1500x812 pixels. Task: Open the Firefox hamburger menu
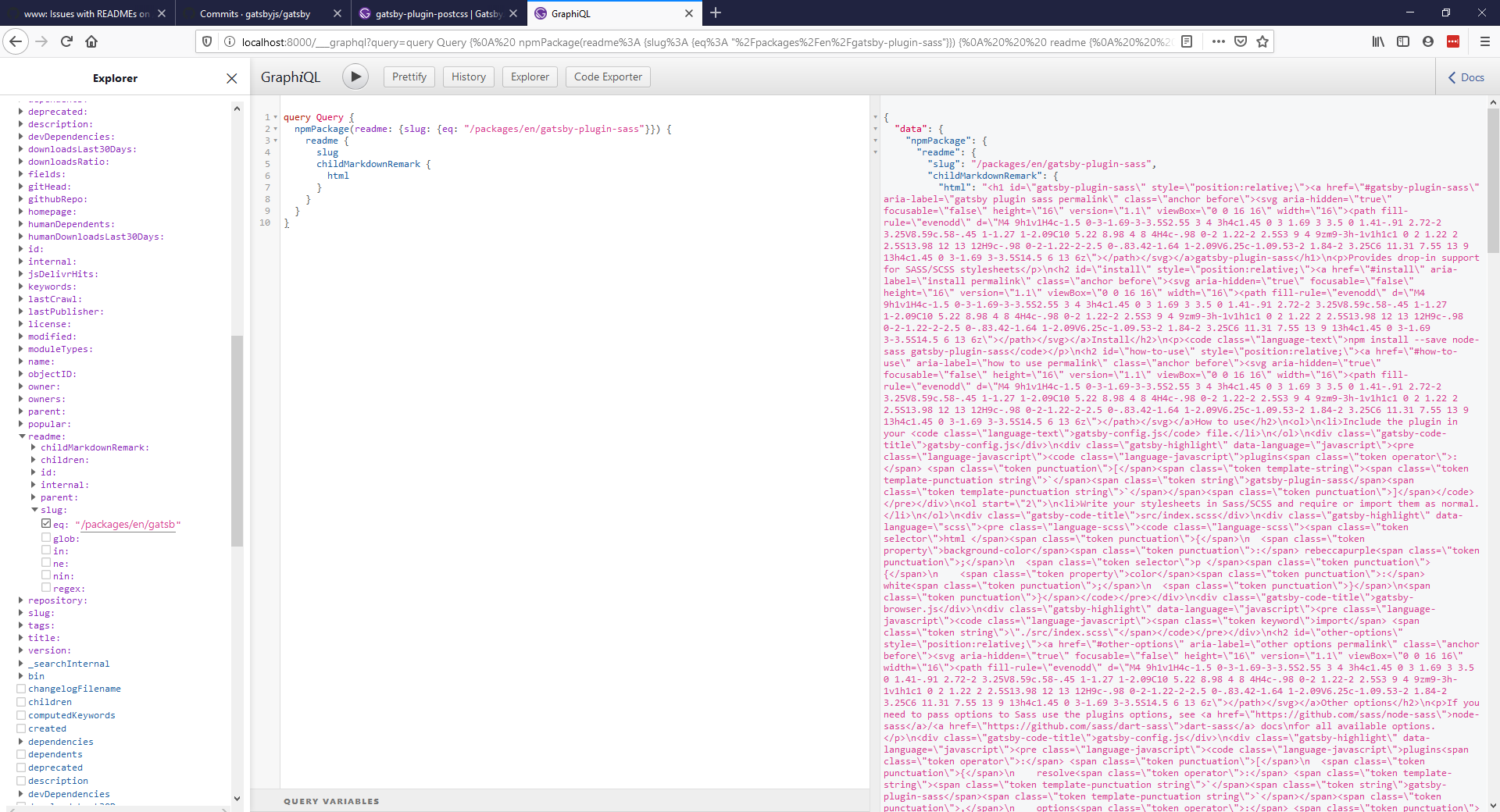pyautogui.click(x=1485, y=41)
